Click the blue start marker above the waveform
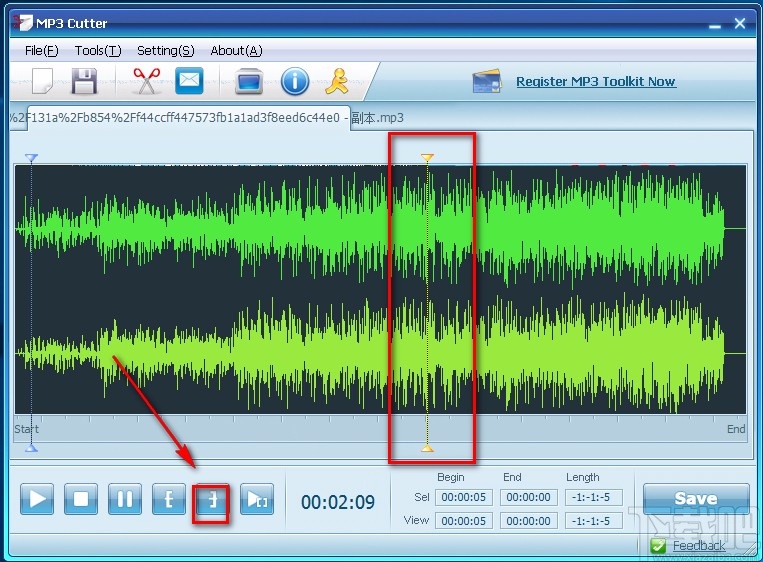The image size is (763, 562). tap(31, 158)
